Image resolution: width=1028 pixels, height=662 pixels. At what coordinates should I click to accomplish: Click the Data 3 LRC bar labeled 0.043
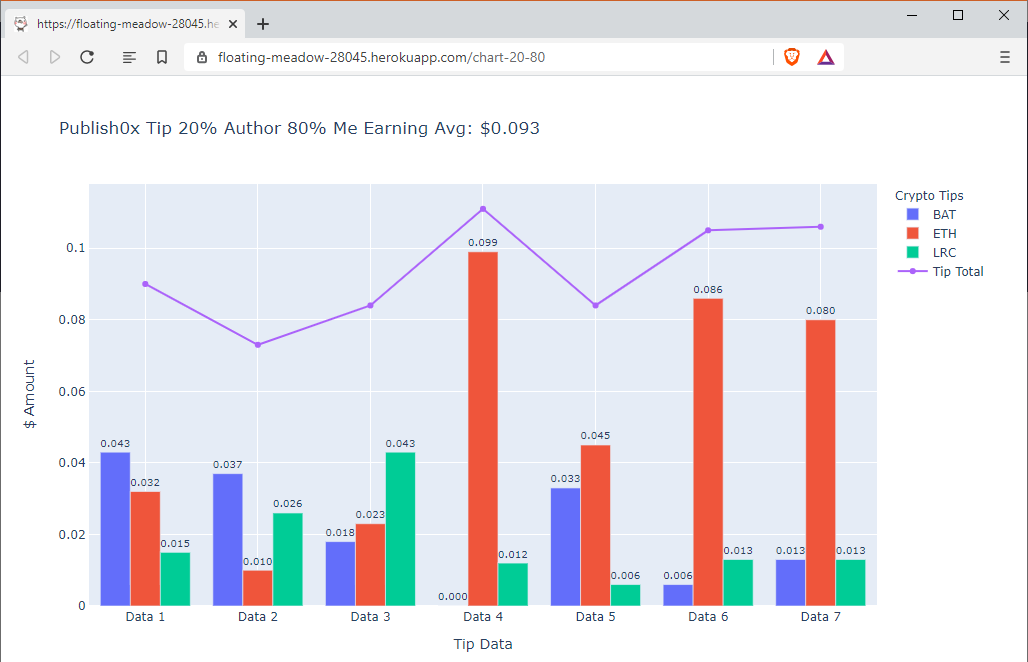[401, 529]
